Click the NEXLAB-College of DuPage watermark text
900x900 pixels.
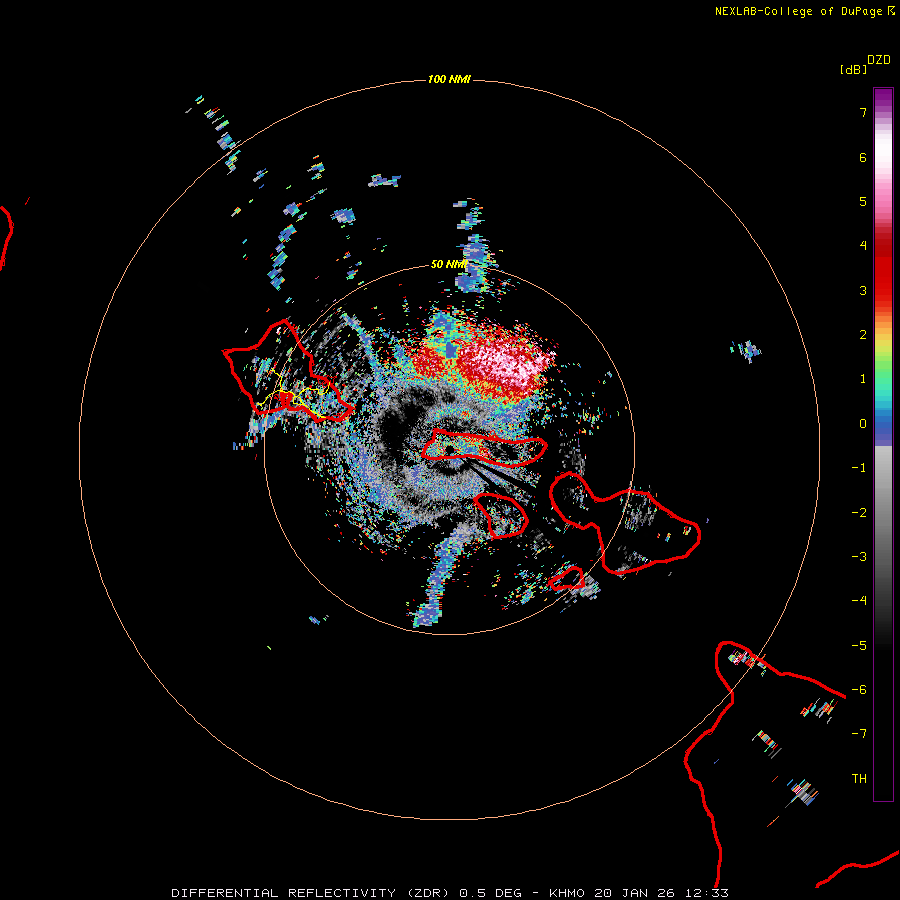tap(798, 11)
